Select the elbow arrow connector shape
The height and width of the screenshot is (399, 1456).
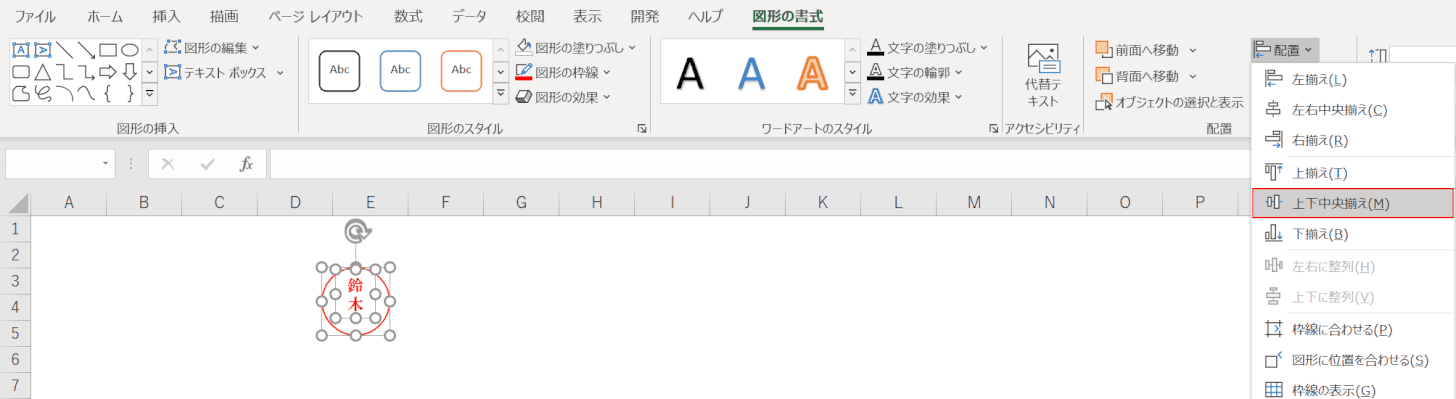click(x=86, y=72)
